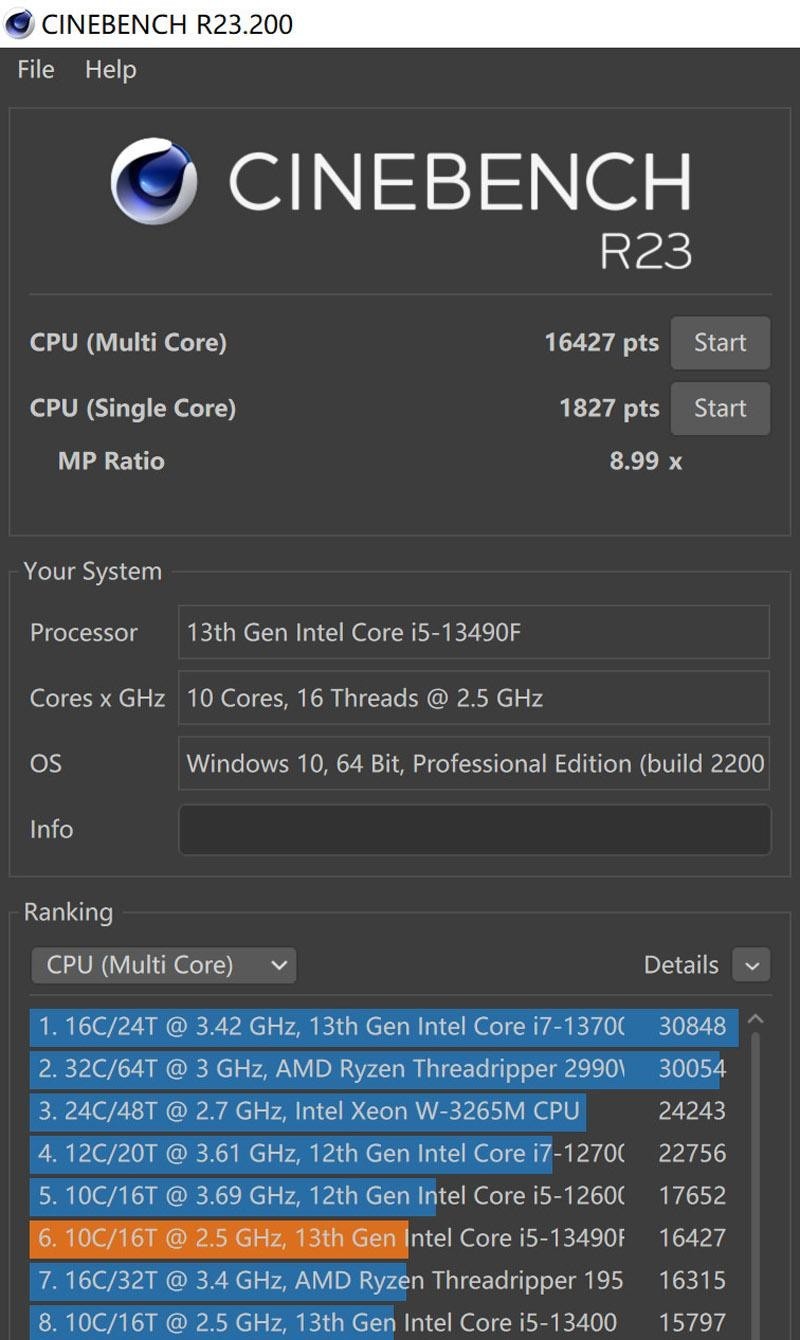Open the File menu
800x1340 pixels.
tap(36, 70)
